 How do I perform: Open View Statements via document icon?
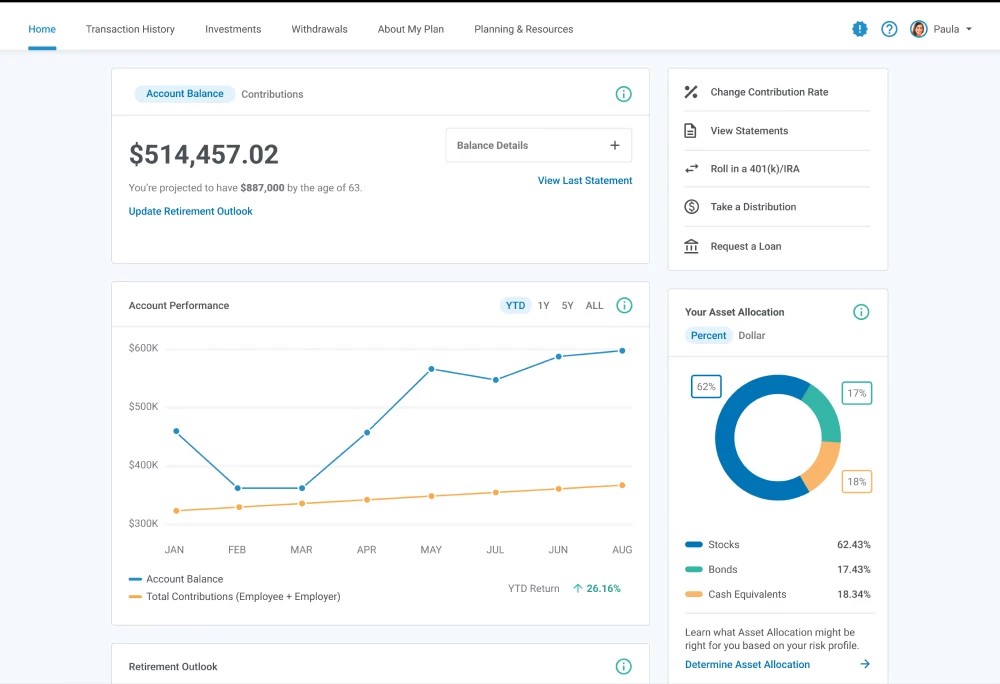(690, 130)
